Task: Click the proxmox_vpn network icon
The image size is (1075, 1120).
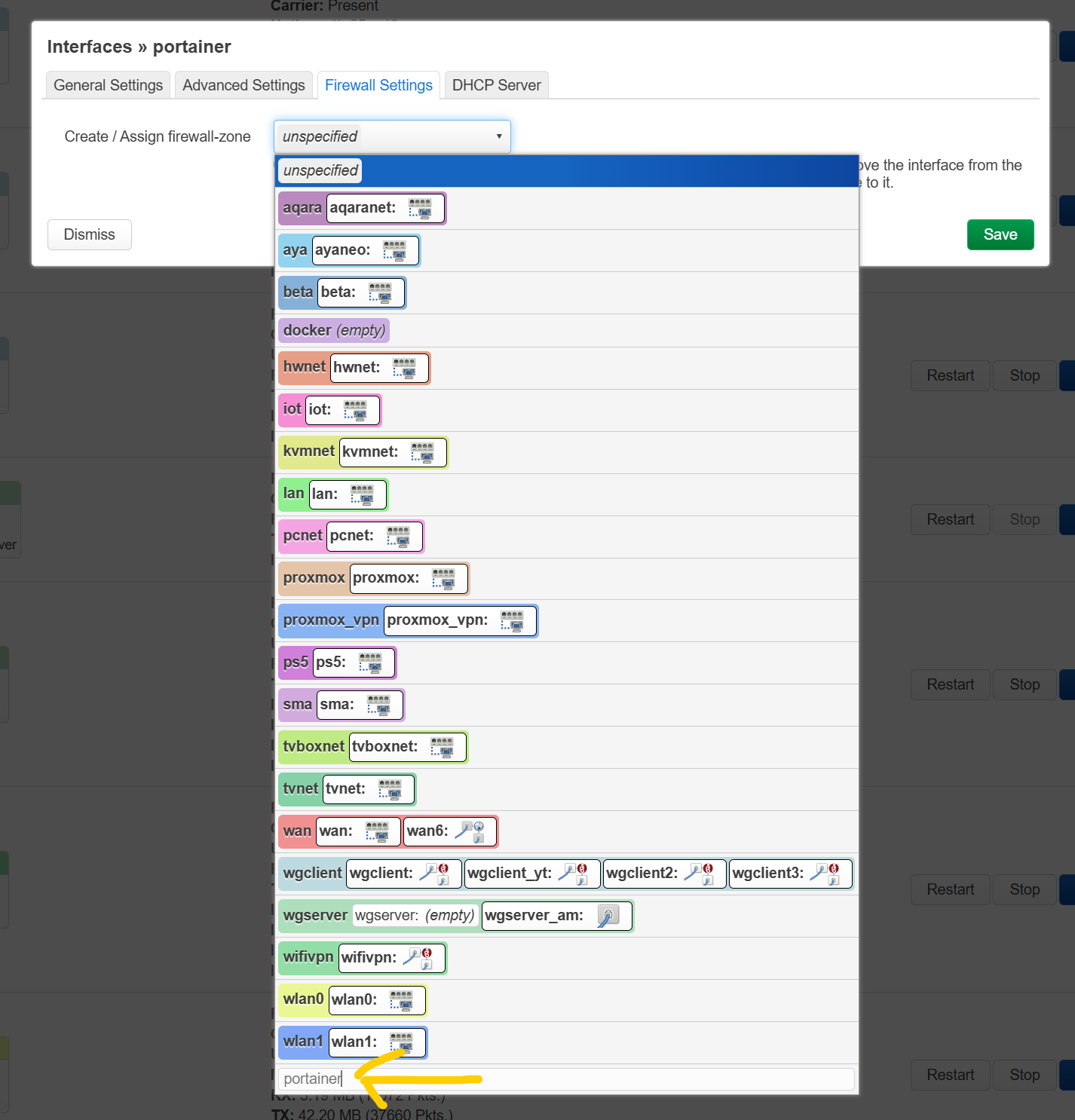Action: pos(512,620)
